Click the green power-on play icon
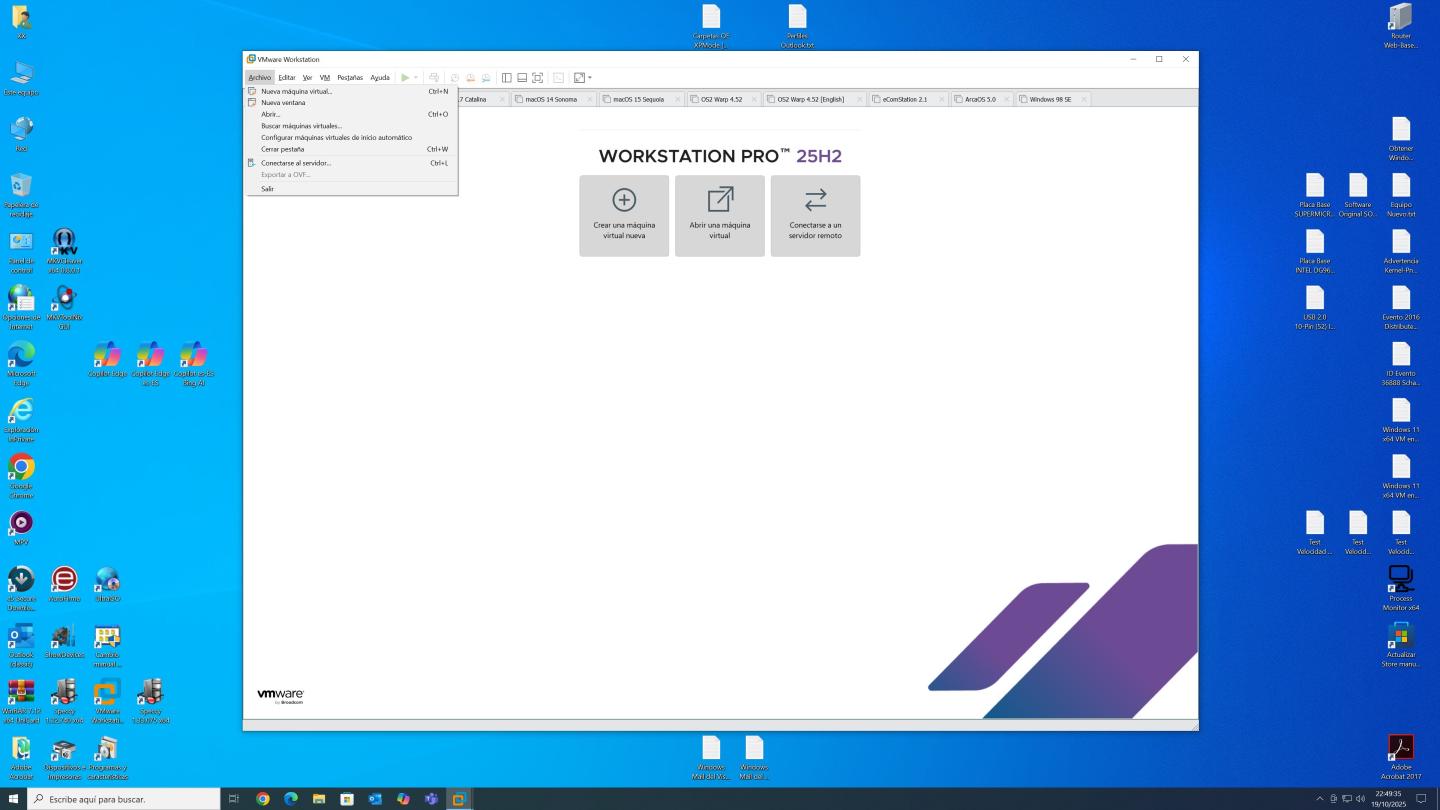Image resolution: width=1440 pixels, height=810 pixels. 405,77
